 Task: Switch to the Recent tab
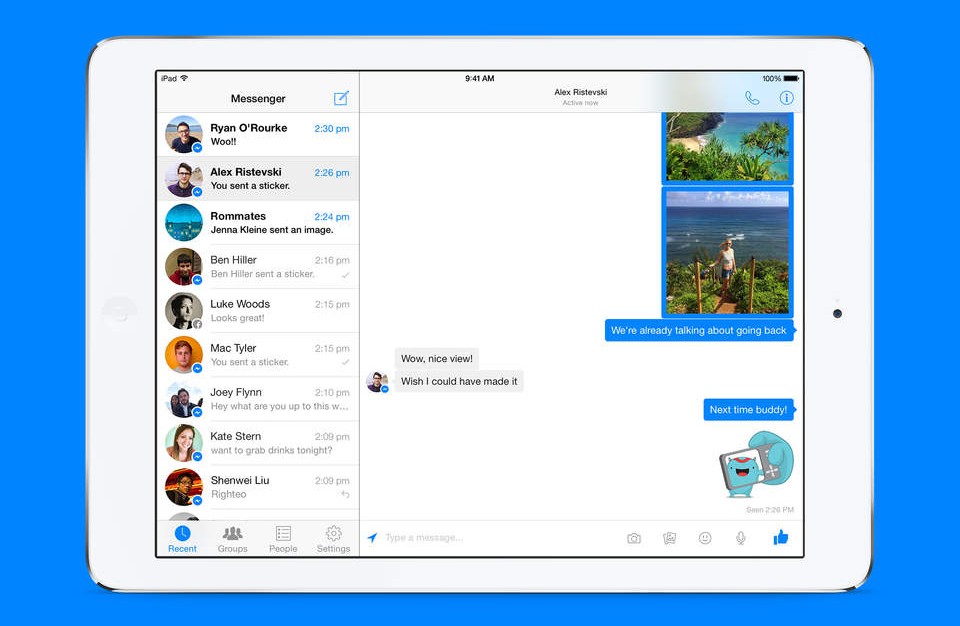click(182, 539)
